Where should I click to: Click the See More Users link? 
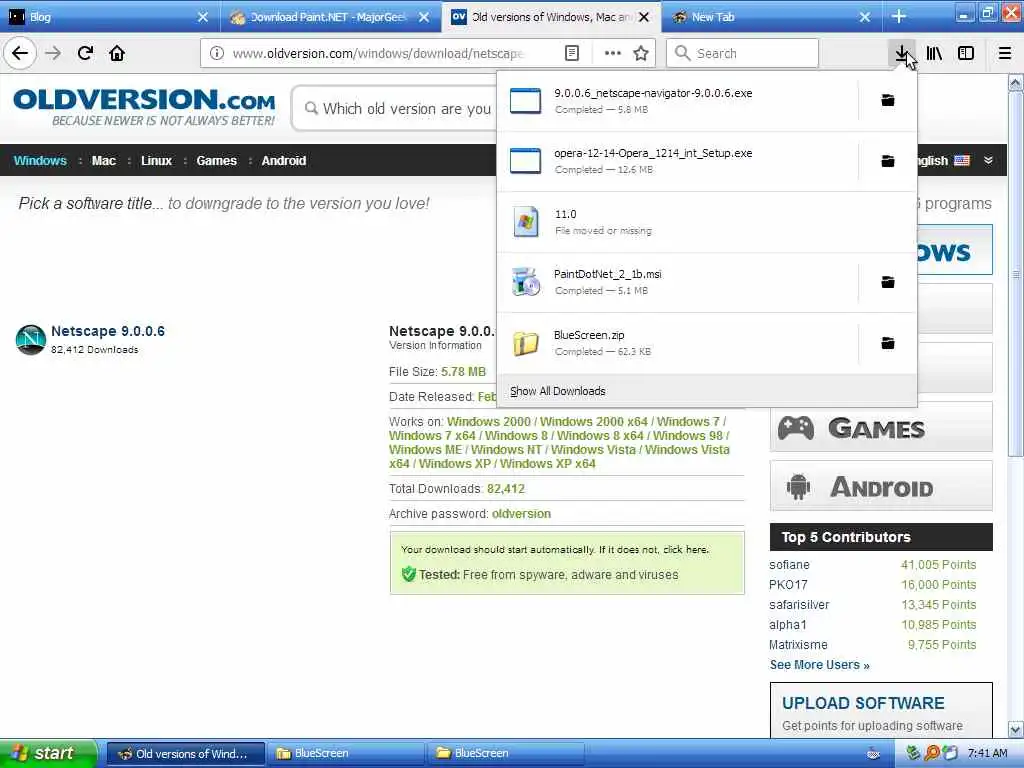[820, 665]
